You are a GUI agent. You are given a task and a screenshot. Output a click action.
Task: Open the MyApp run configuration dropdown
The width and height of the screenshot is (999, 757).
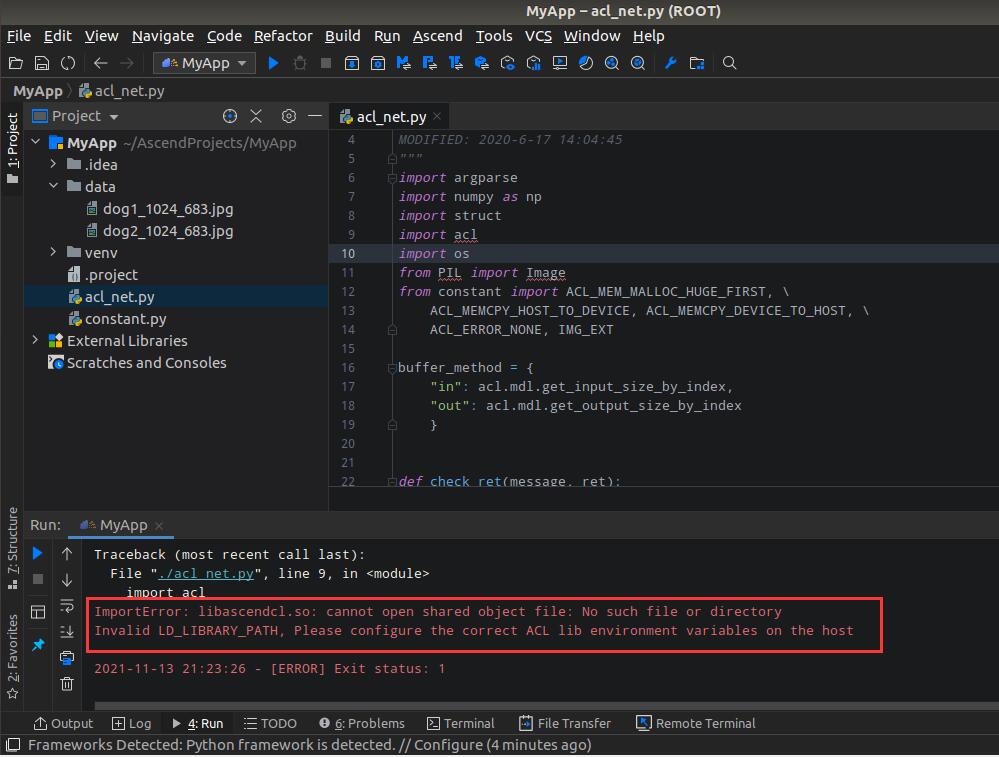click(x=205, y=63)
